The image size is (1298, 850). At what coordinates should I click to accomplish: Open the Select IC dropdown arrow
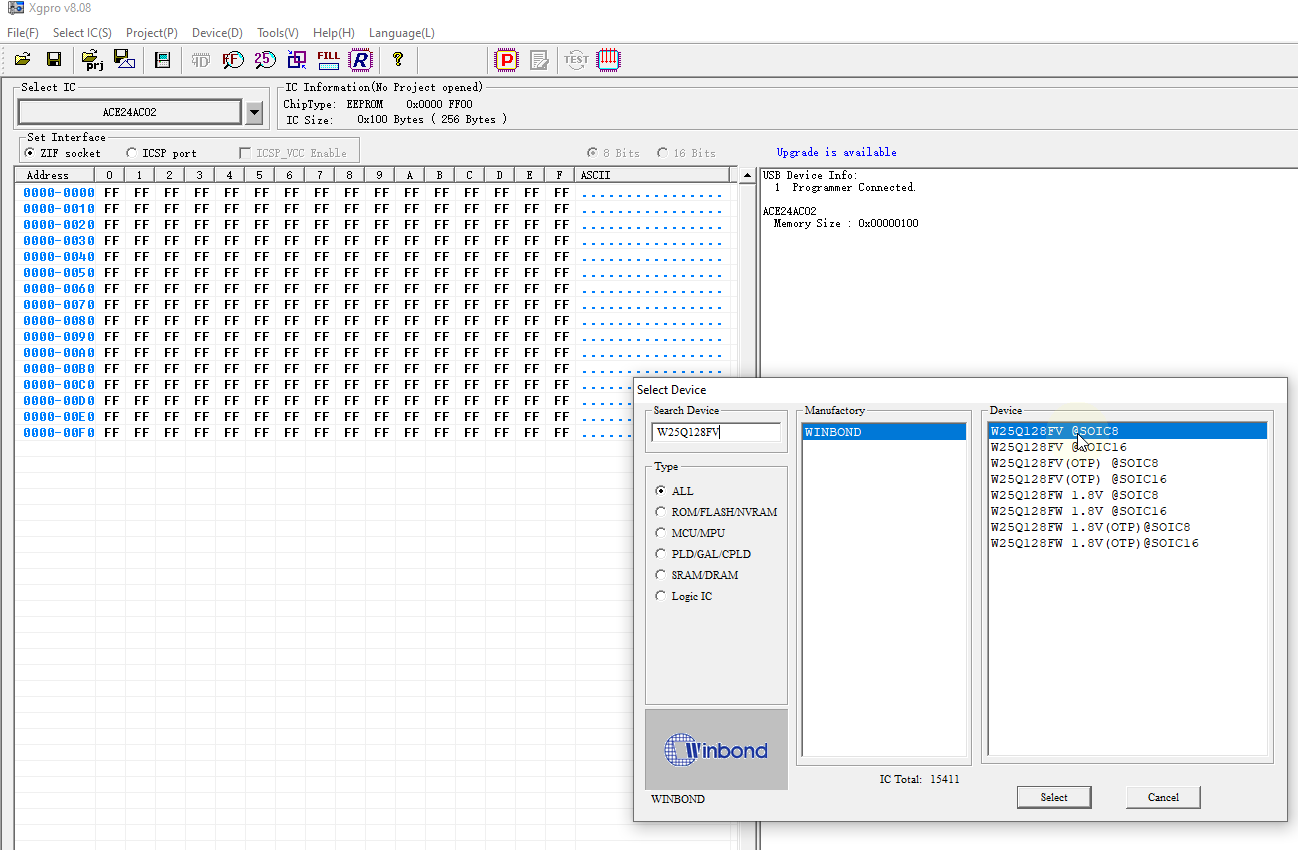click(x=254, y=112)
